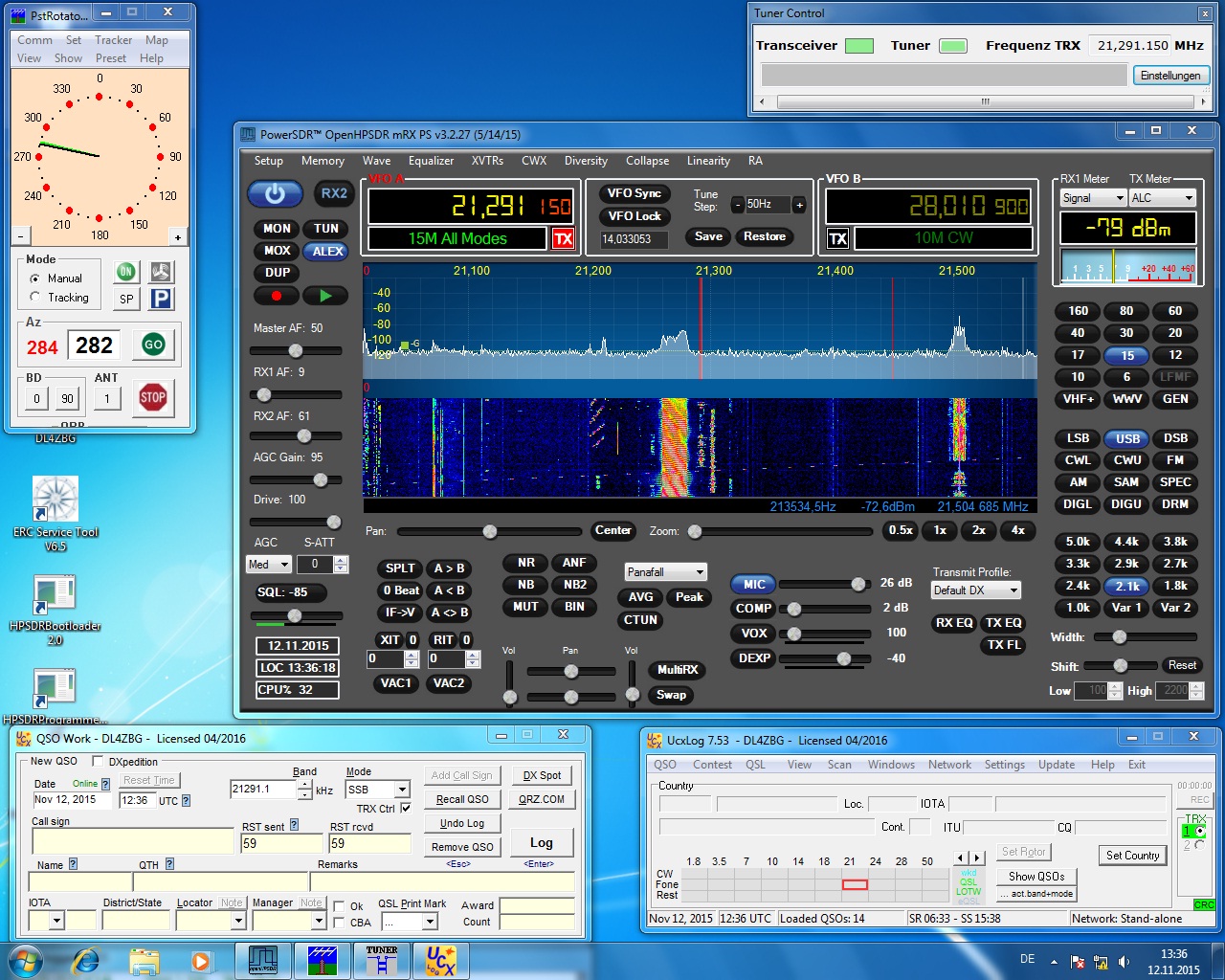Click the PowerSDR power on/off icon
This screenshot has height=980, width=1225.
[x=275, y=193]
